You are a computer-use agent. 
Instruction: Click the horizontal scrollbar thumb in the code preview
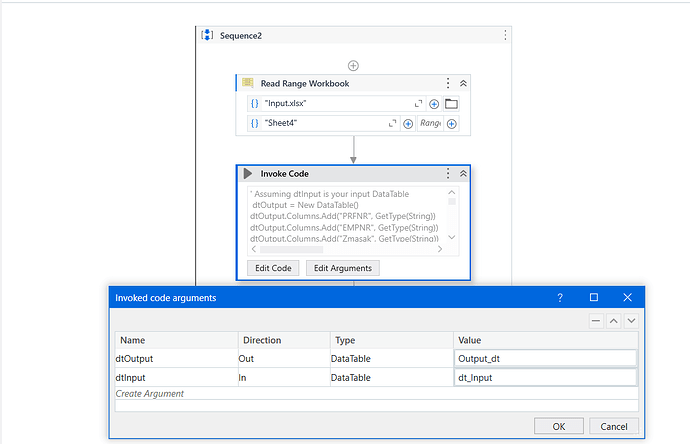coord(291,250)
